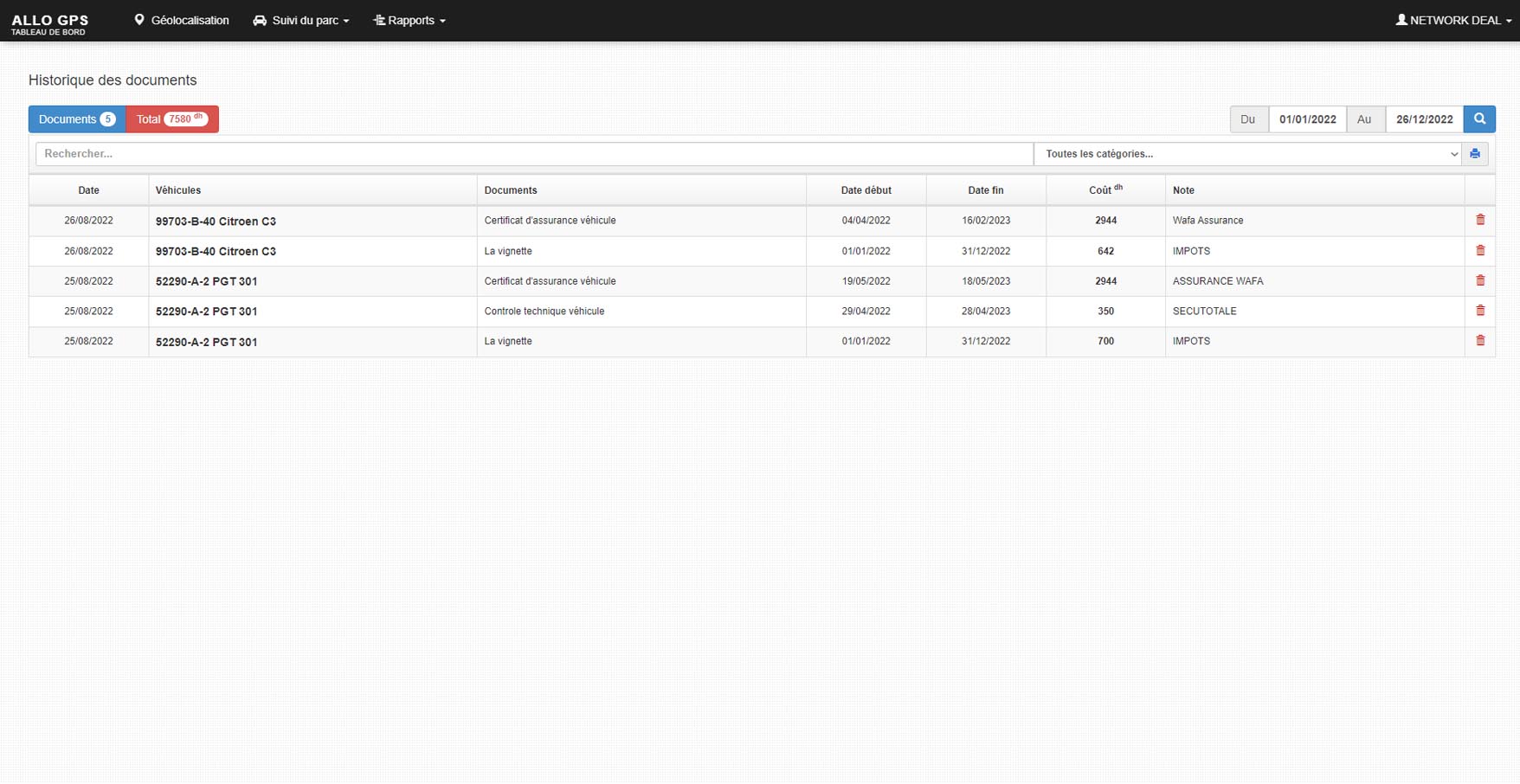Screen dimensions: 1520x784
Task: Open the Toutes les catégories selector
Action: click(x=1247, y=154)
